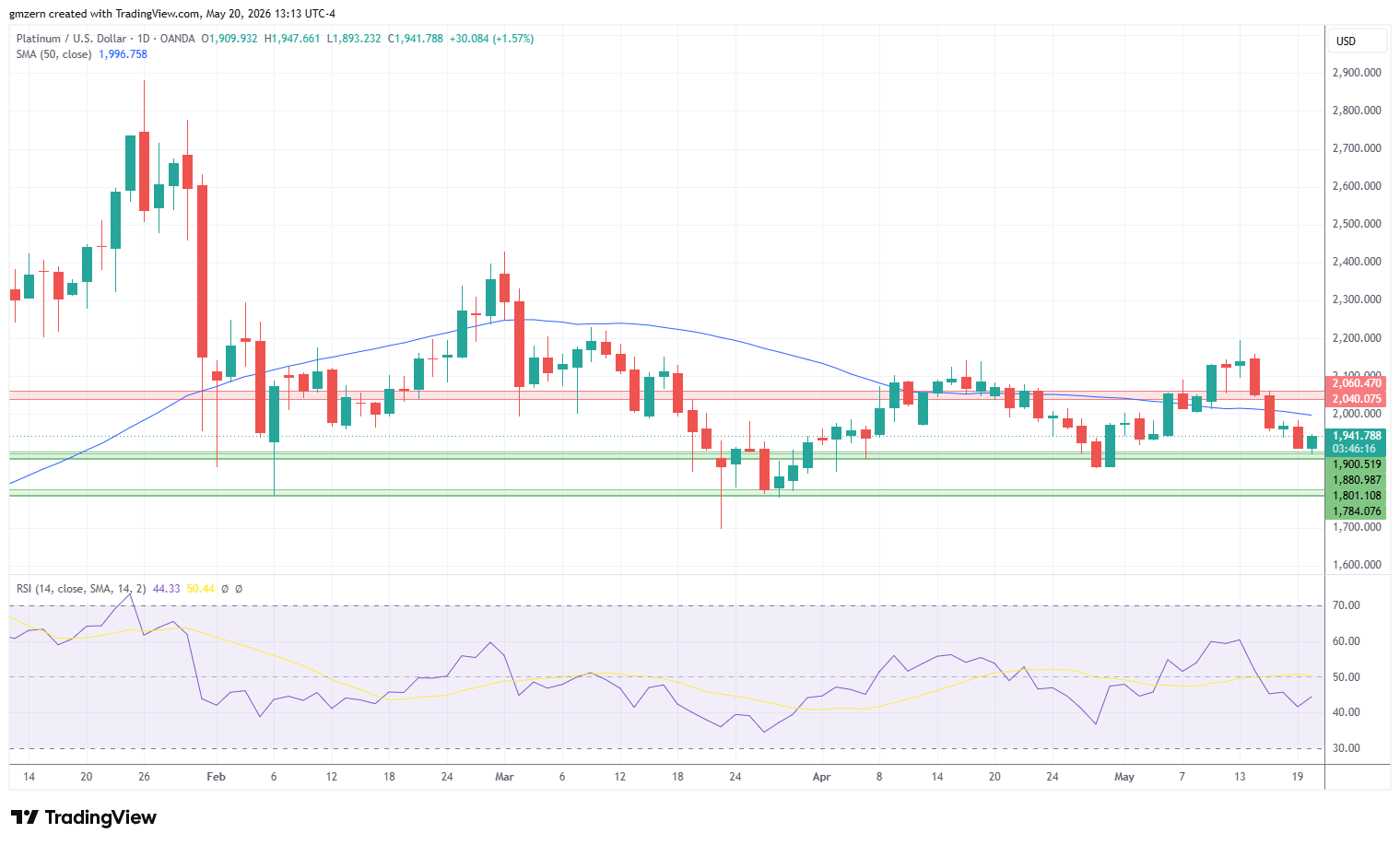Viewport: 1400px width, 845px height.
Task: Click the RSI 50.00 axis label
Action: pyautogui.click(x=1347, y=677)
